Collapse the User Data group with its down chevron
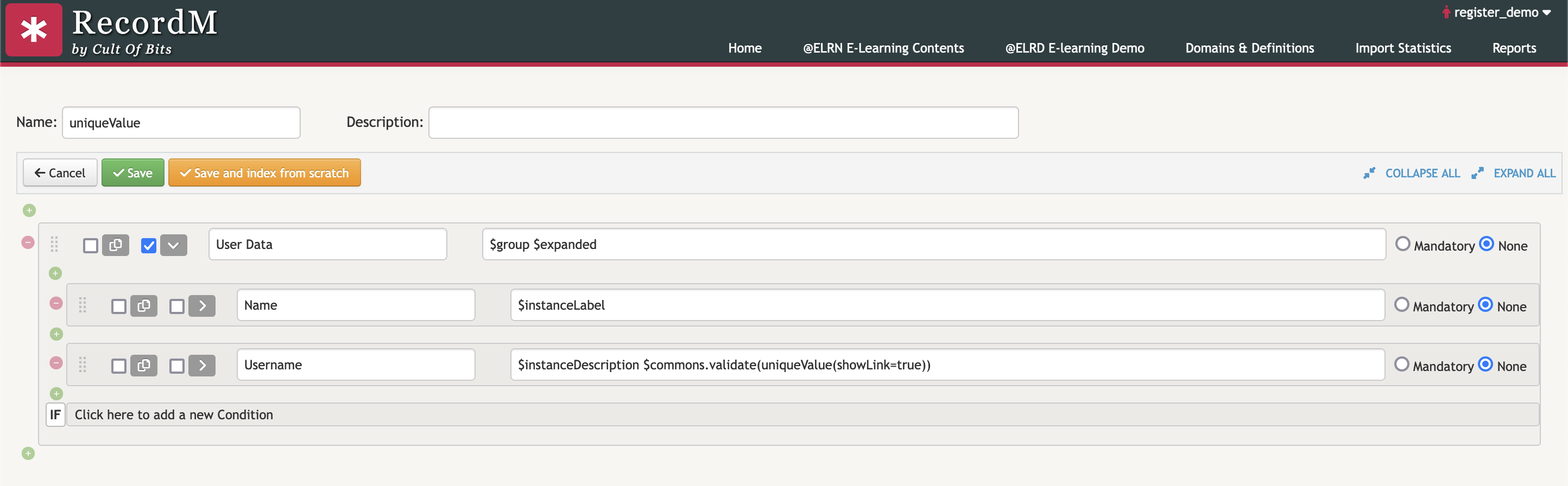Screen dimensions: 1568x486 click(x=174, y=245)
